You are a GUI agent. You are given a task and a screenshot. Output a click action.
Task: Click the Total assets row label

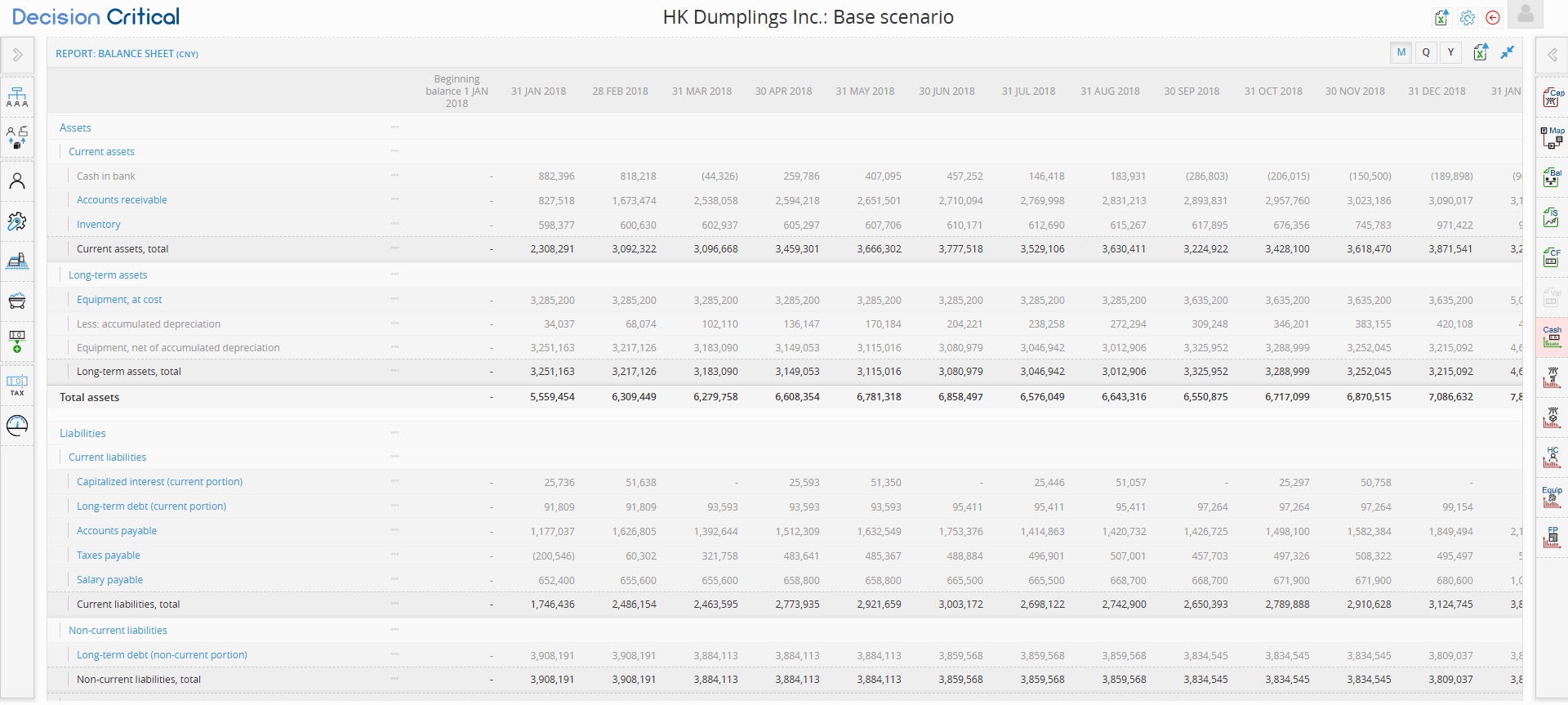[89, 397]
